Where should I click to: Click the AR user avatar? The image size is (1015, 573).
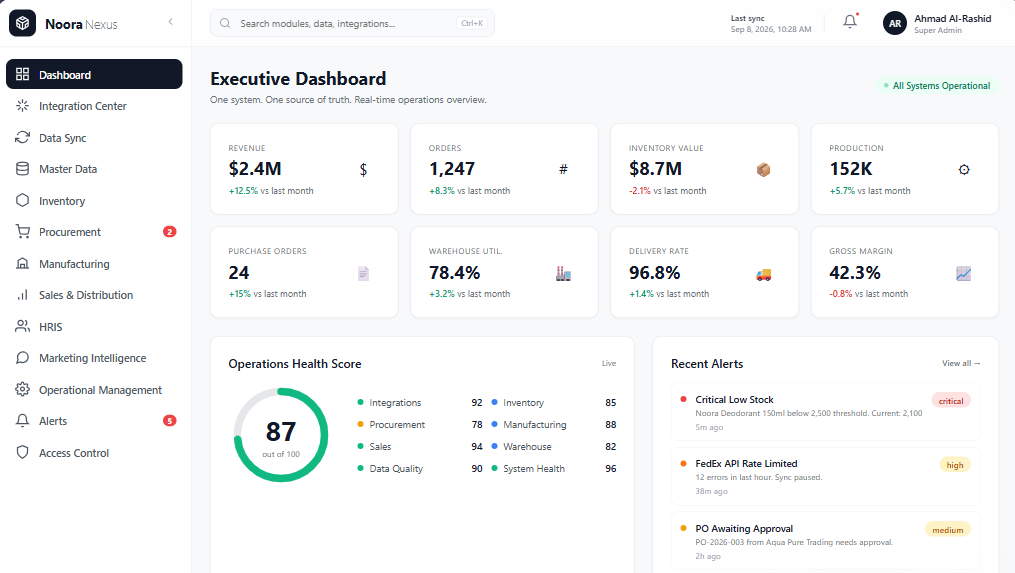895,23
